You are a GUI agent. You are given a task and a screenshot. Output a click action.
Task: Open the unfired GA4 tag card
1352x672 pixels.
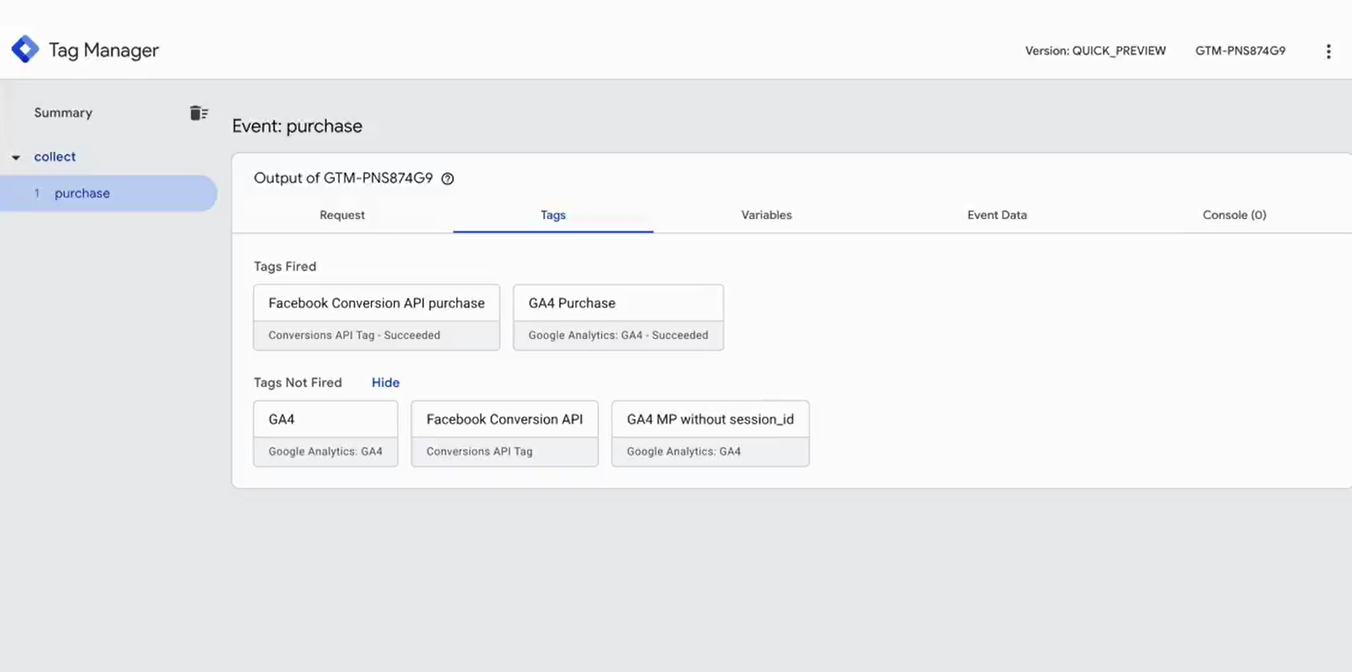325,419
